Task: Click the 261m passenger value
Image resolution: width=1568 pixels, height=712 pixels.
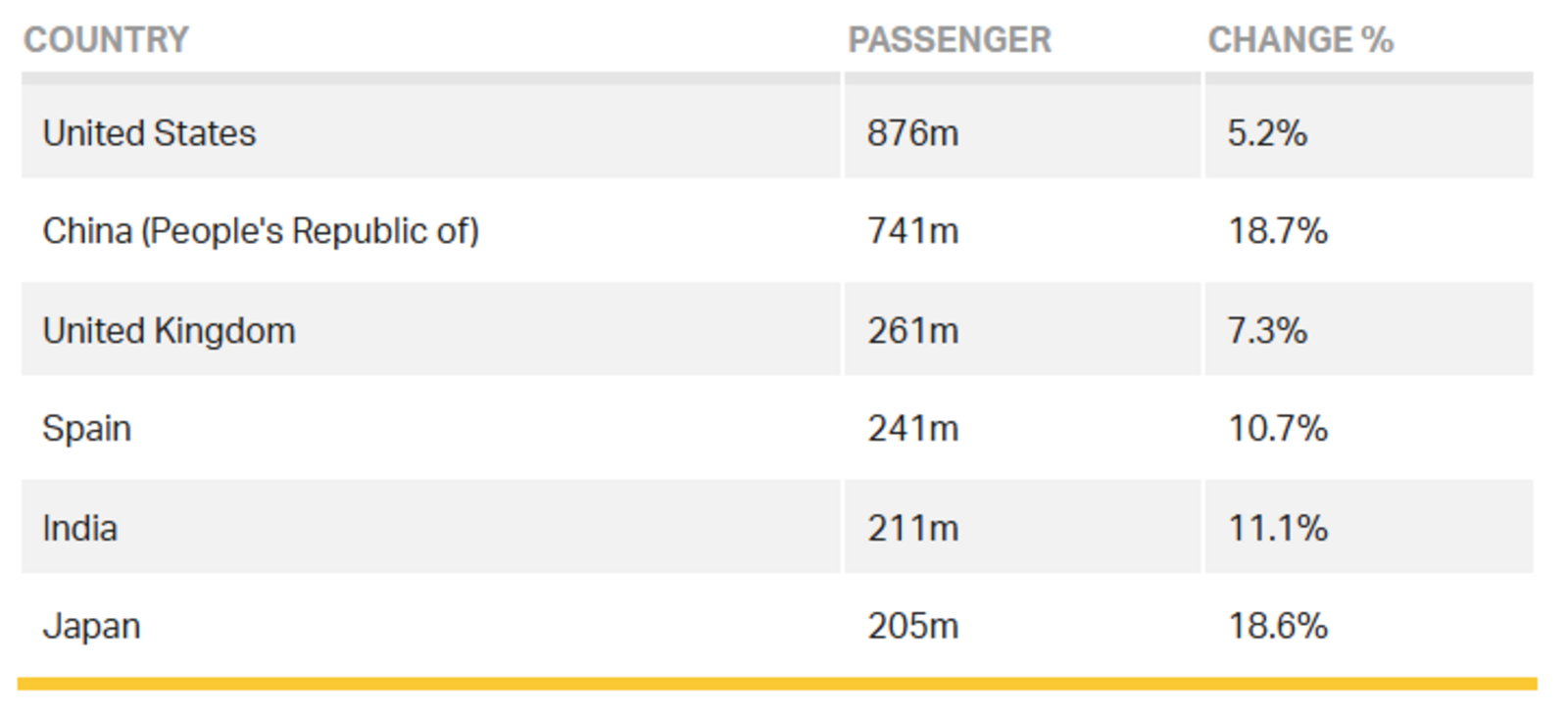Action: 912,331
